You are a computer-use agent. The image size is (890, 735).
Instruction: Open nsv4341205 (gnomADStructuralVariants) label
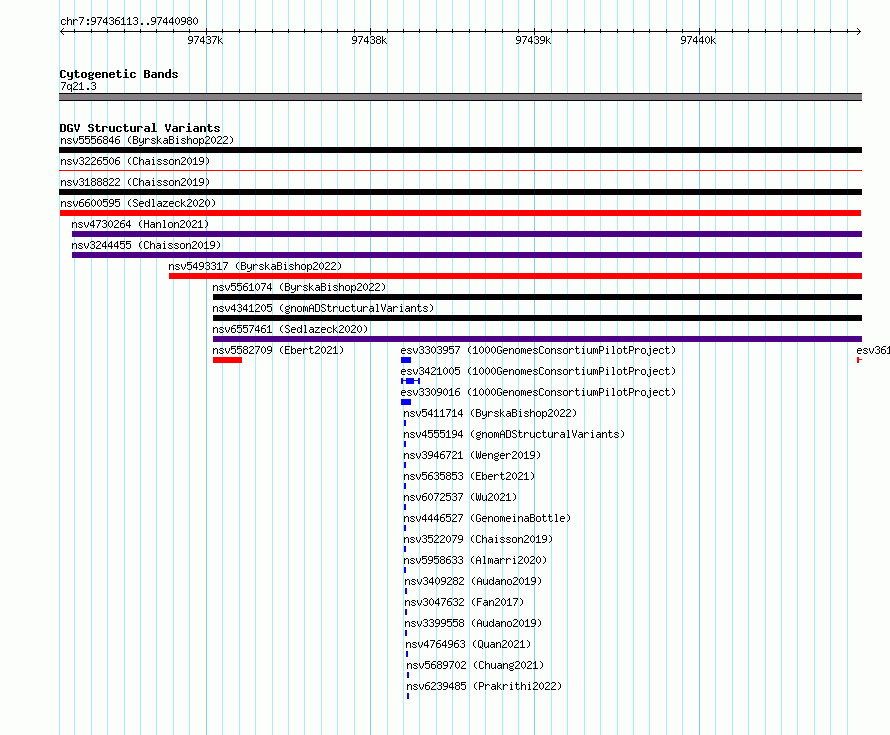point(323,308)
